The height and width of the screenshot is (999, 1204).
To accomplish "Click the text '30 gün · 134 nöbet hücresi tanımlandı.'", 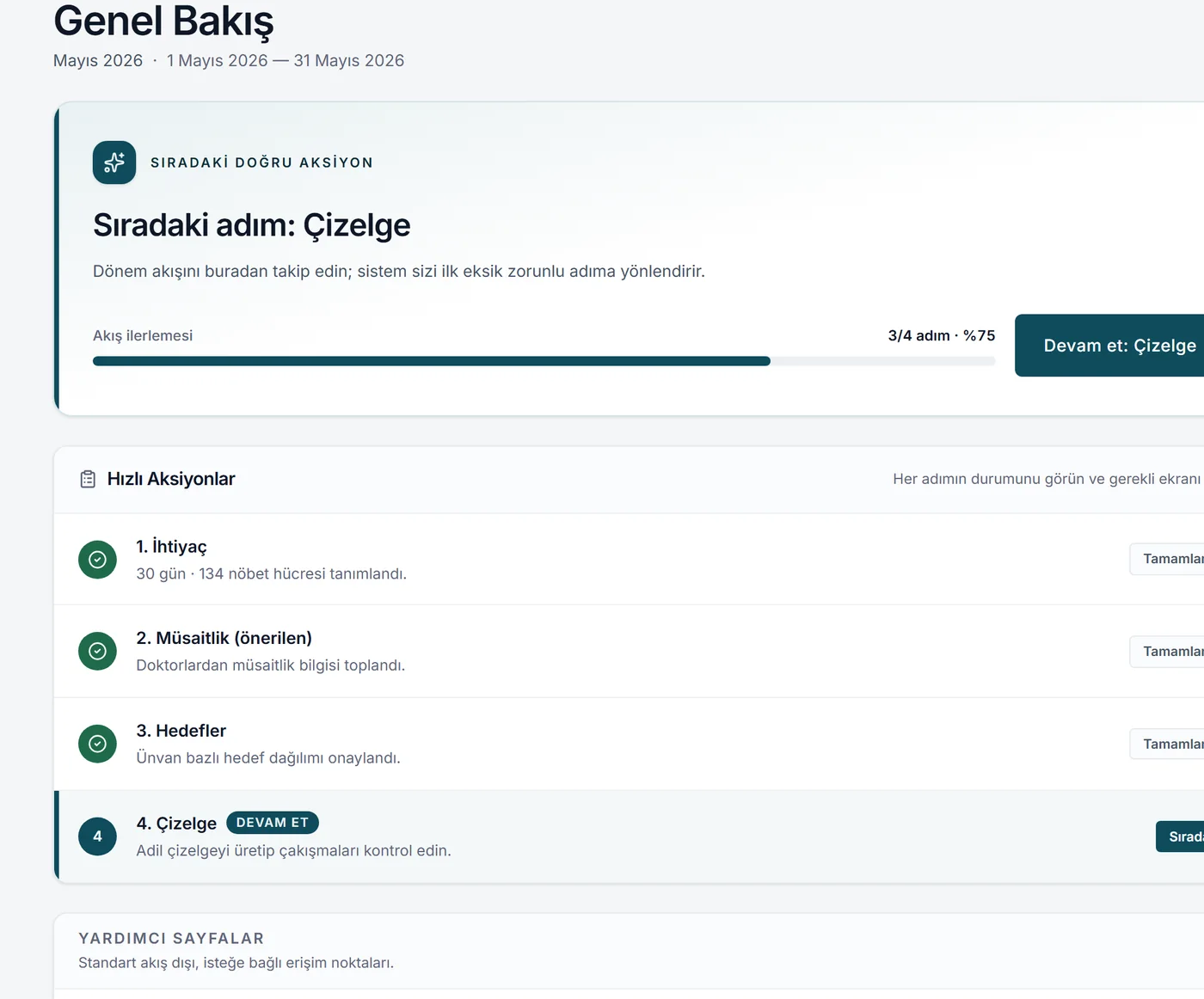I will [x=272, y=573].
